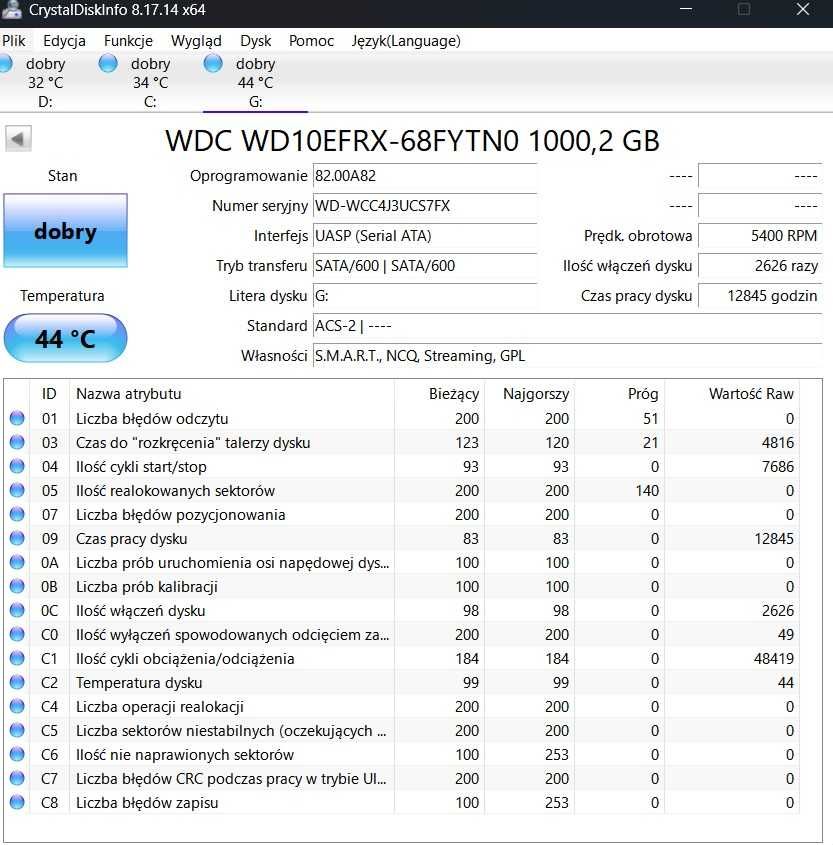Click the blue dobry health status button

coord(65,231)
